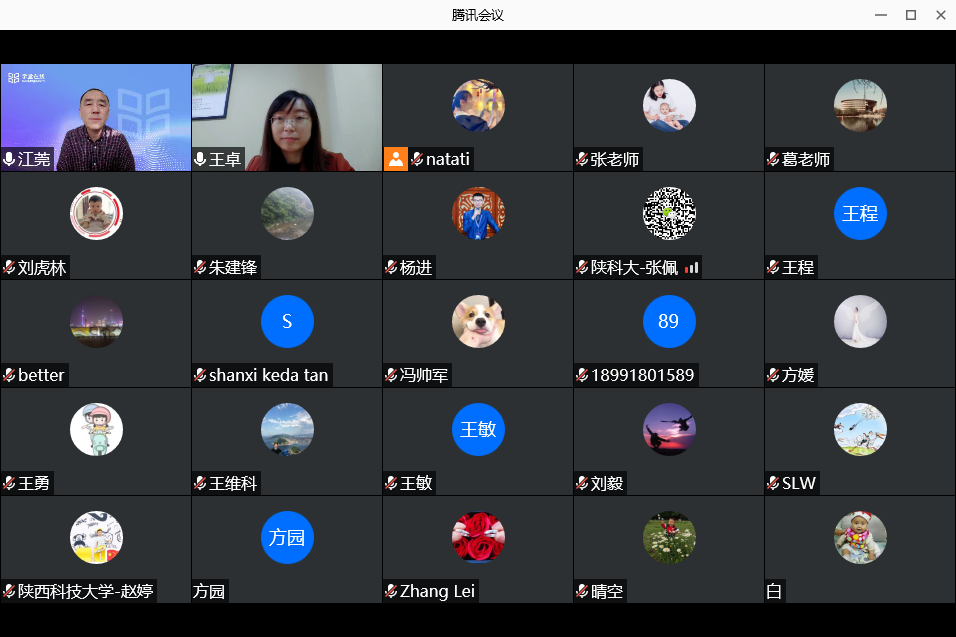Image resolution: width=956 pixels, height=637 pixels.
Task: Select the blue "S" avatar of shanxi keda tan
Action: click(x=287, y=321)
